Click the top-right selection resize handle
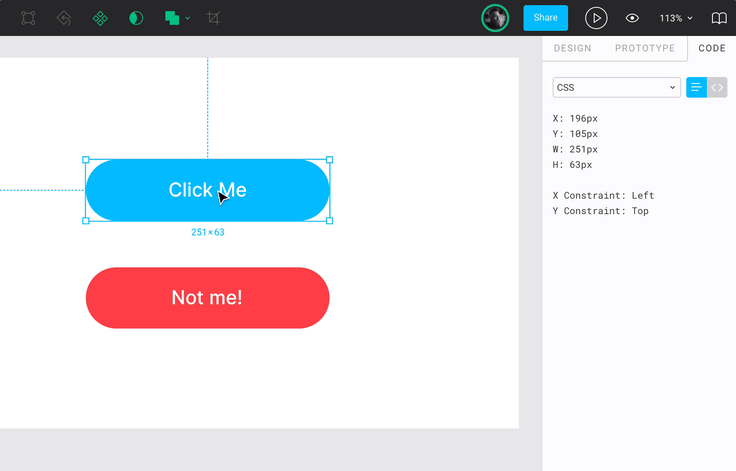This screenshot has height=471, width=736. click(x=330, y=160)
